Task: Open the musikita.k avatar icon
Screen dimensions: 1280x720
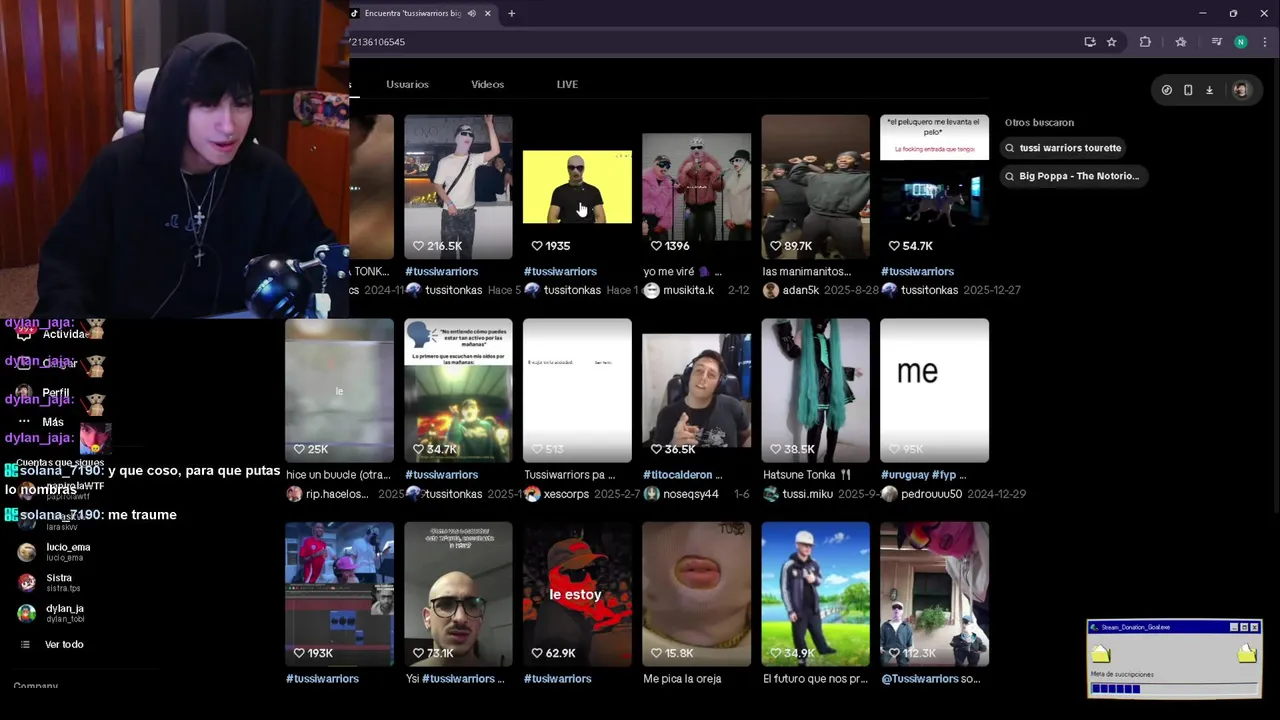Action: click(652, 290)
